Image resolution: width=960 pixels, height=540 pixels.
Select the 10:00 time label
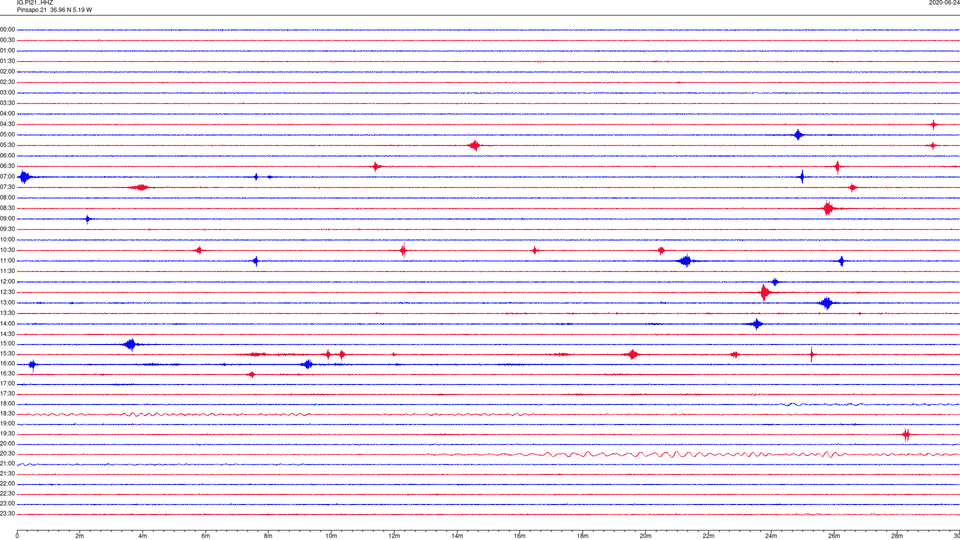(x=7, y=239)
